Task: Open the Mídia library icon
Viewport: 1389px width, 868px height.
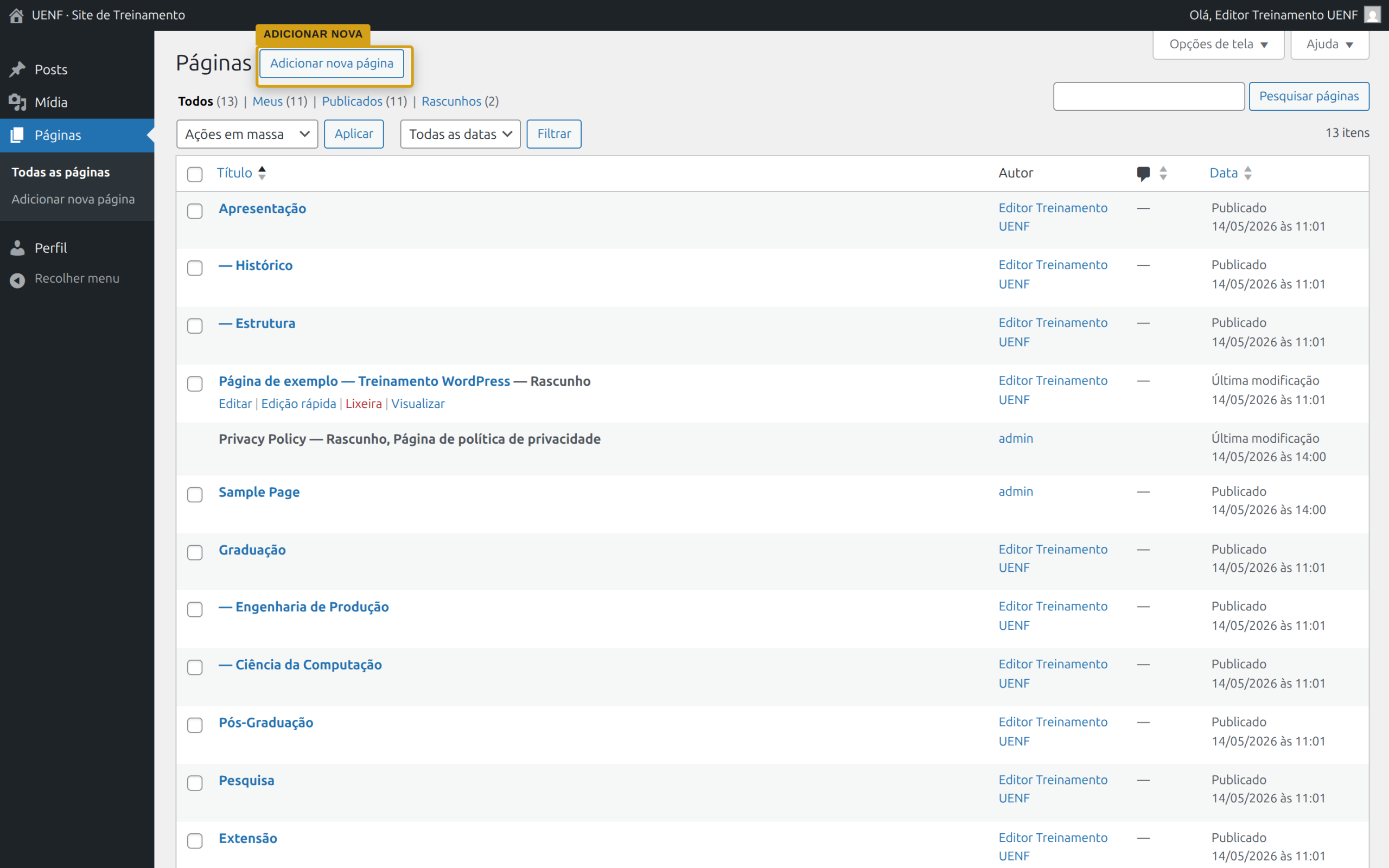Action: click(x=17, y=102)
